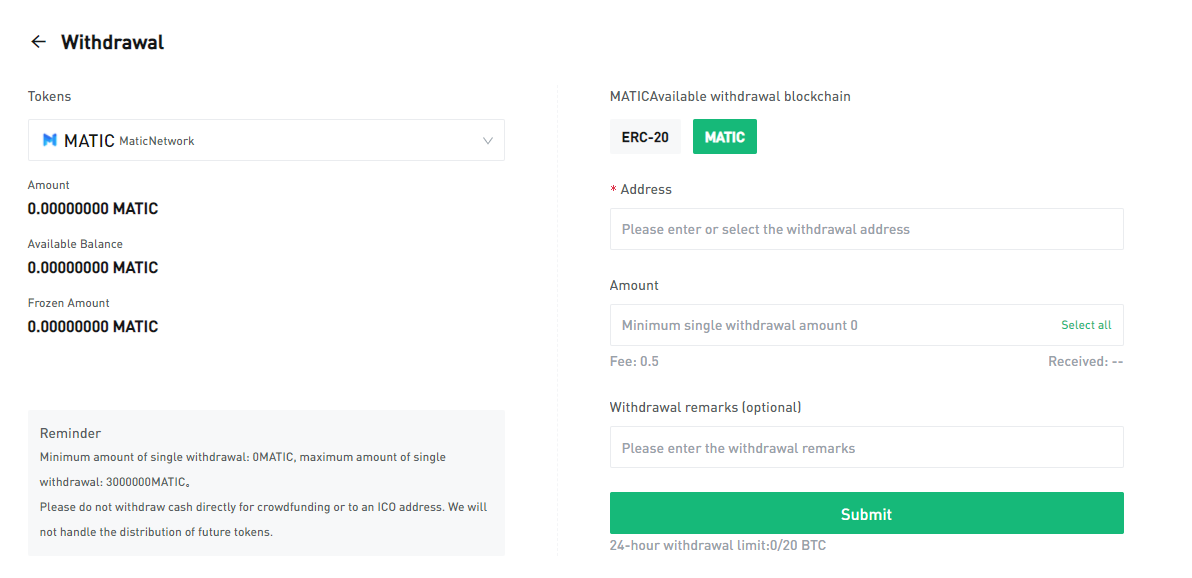Click the Withdrawal remarks (optional) label

coord(705,407)
